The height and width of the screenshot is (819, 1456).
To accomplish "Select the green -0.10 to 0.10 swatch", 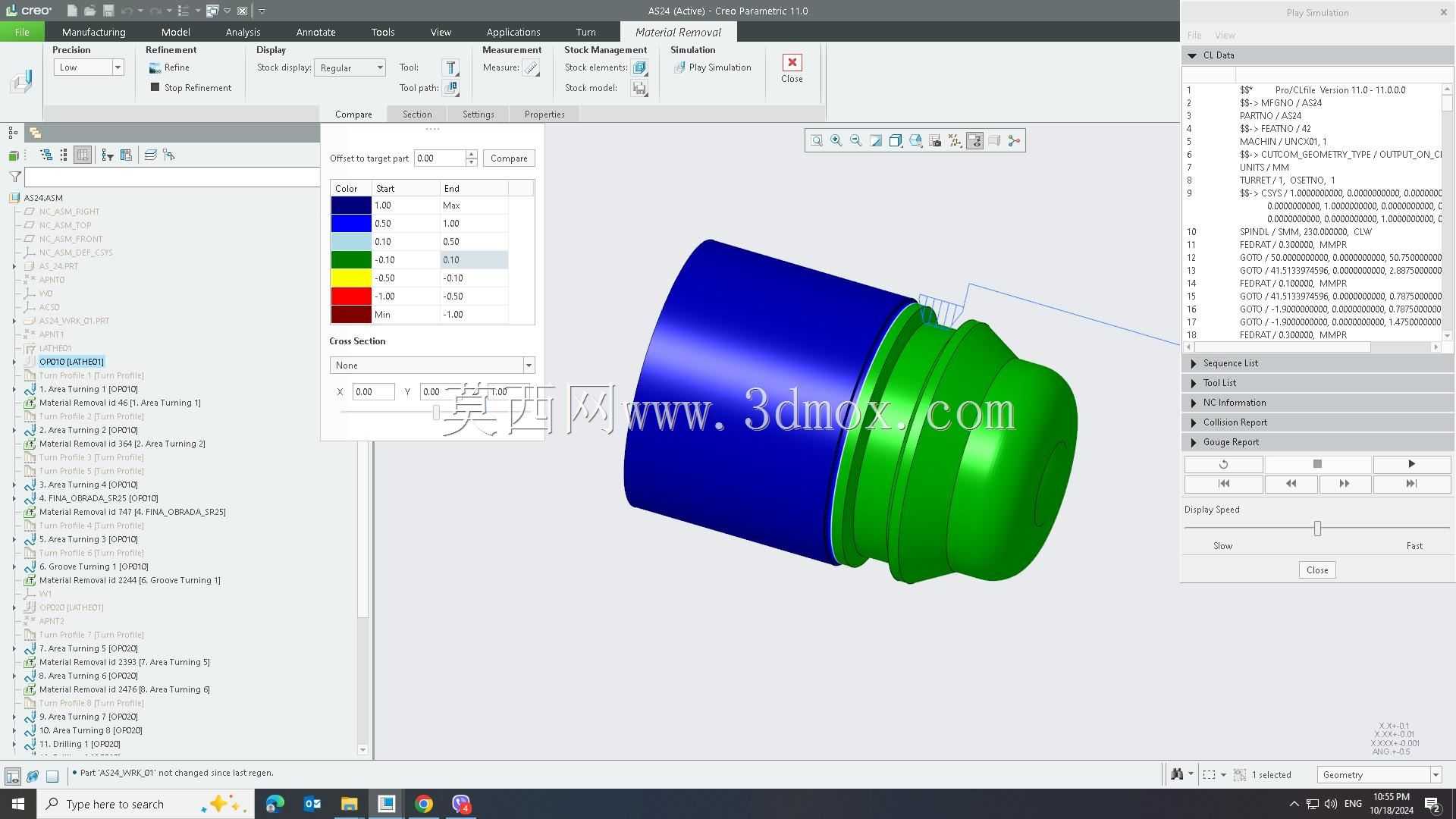I will coord(351,260).
